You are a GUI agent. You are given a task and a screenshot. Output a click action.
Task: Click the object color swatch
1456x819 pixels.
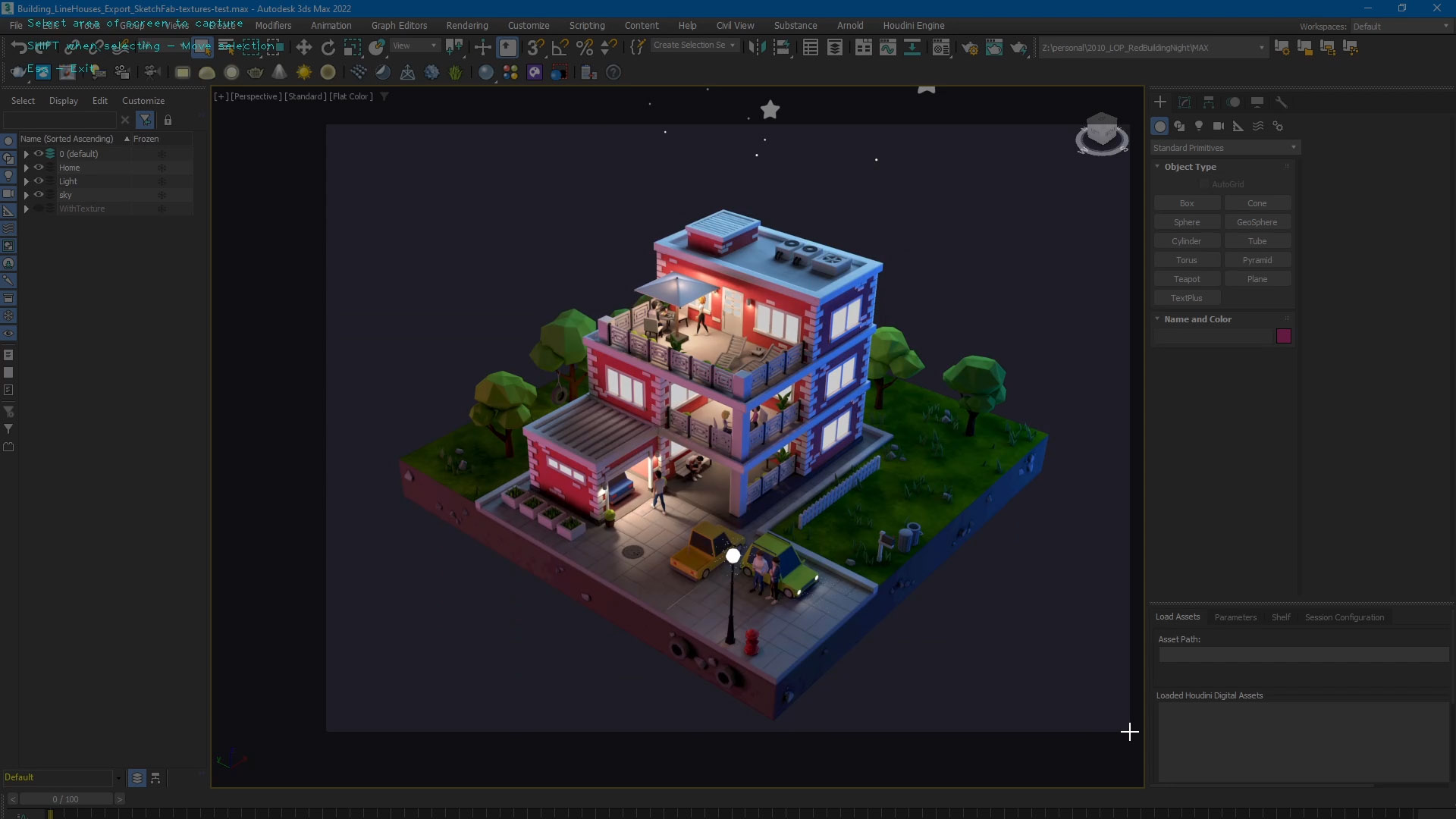tap(1283, 336)
